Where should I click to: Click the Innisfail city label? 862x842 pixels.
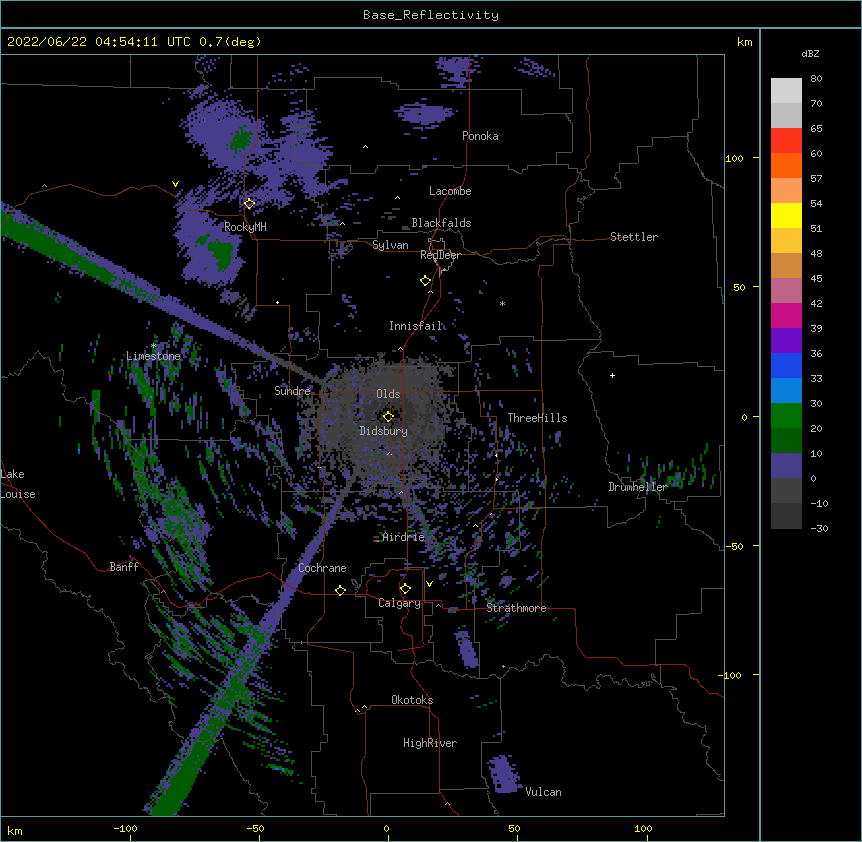(x=416, y=326)
